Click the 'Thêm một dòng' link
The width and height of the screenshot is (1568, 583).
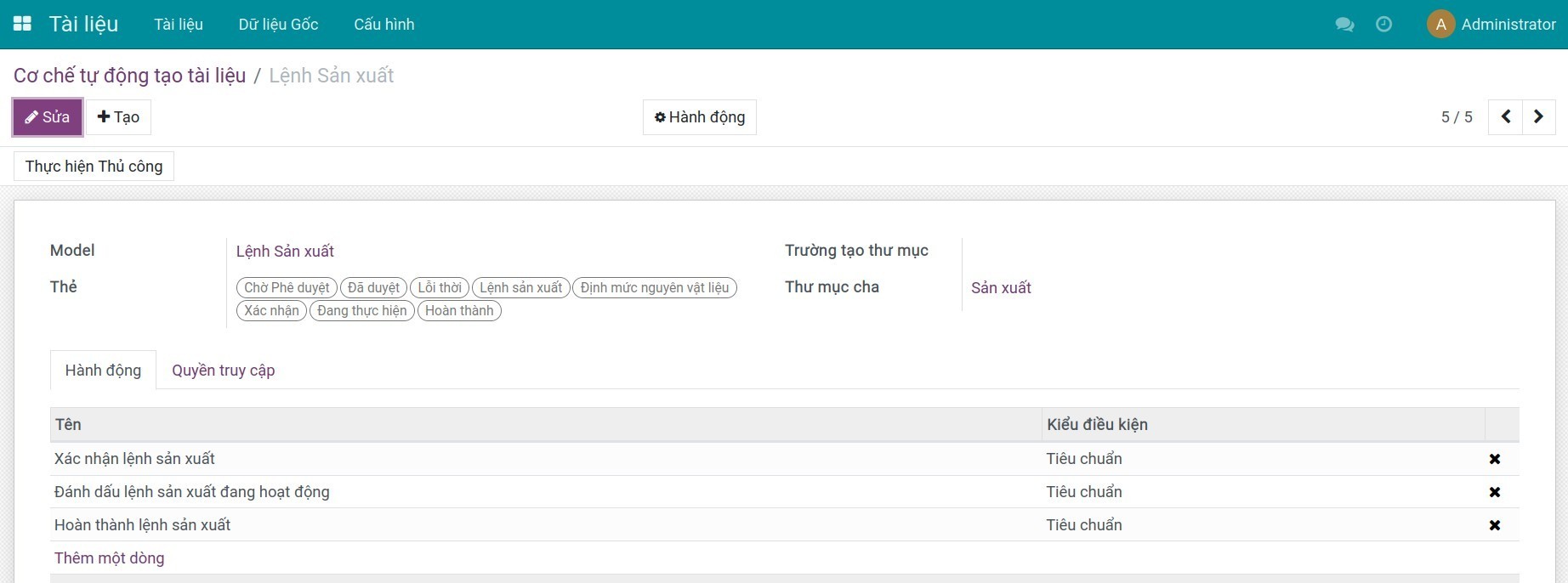point(109,558)
